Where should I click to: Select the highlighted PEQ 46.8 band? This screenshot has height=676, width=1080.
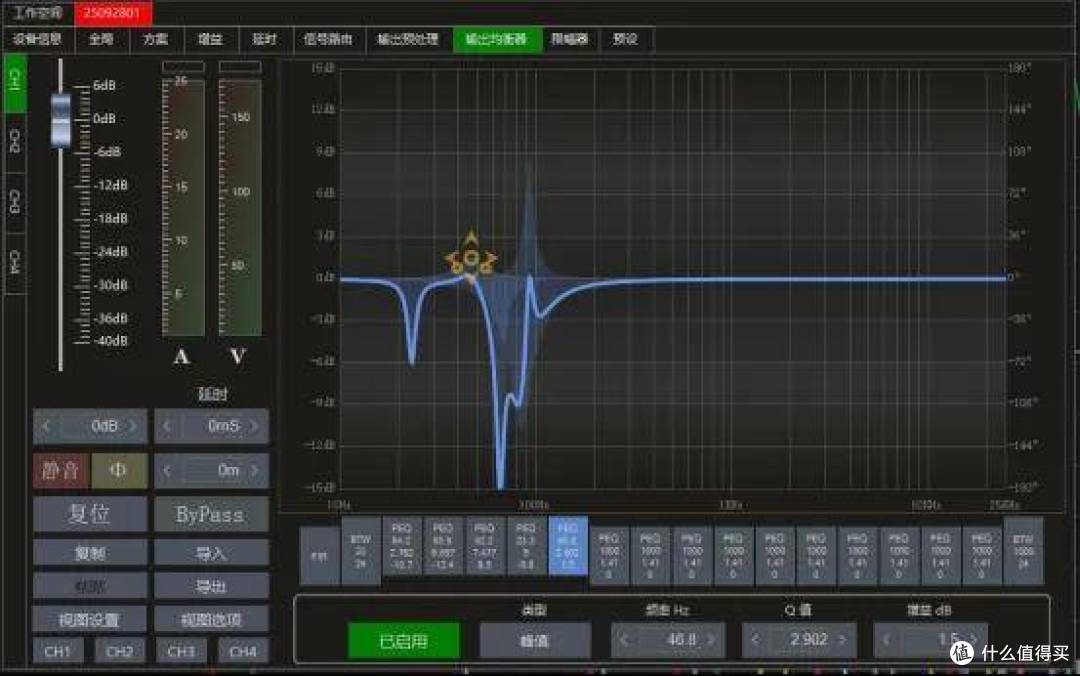pos(568,546)
